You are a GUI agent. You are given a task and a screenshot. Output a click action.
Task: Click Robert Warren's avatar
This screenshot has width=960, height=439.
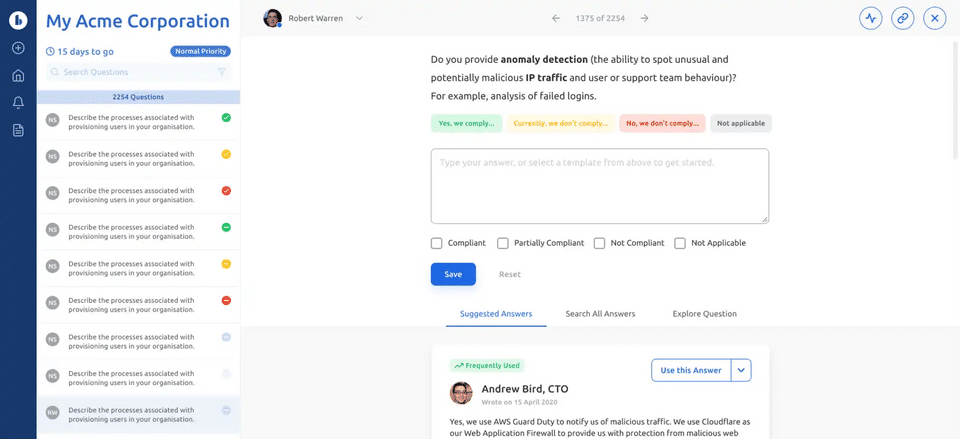272,18
